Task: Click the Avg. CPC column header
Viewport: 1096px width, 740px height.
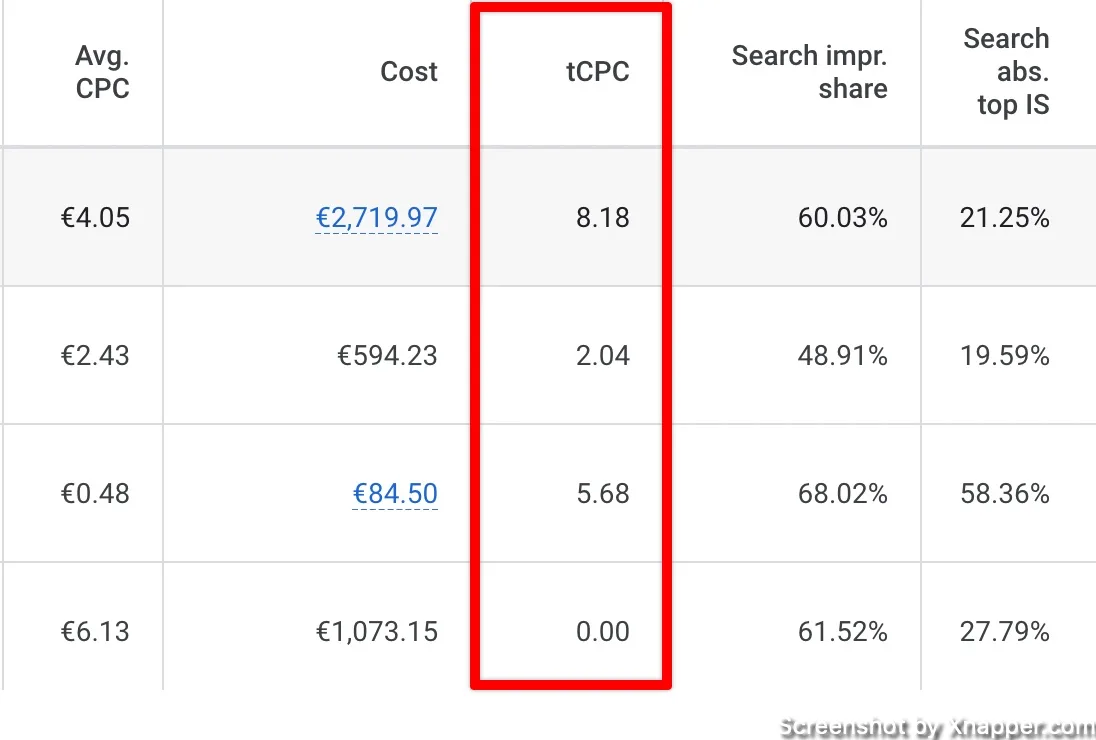Action: [102, 72]
